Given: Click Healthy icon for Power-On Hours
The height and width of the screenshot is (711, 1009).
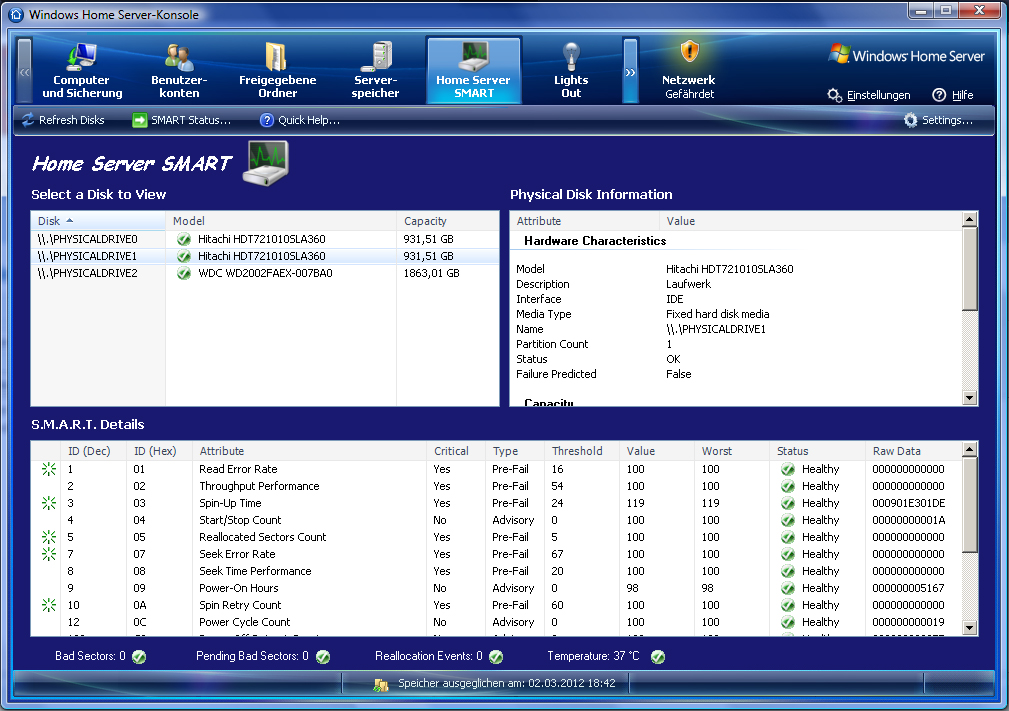Looking at the screenshot, I should pos(788,588).
